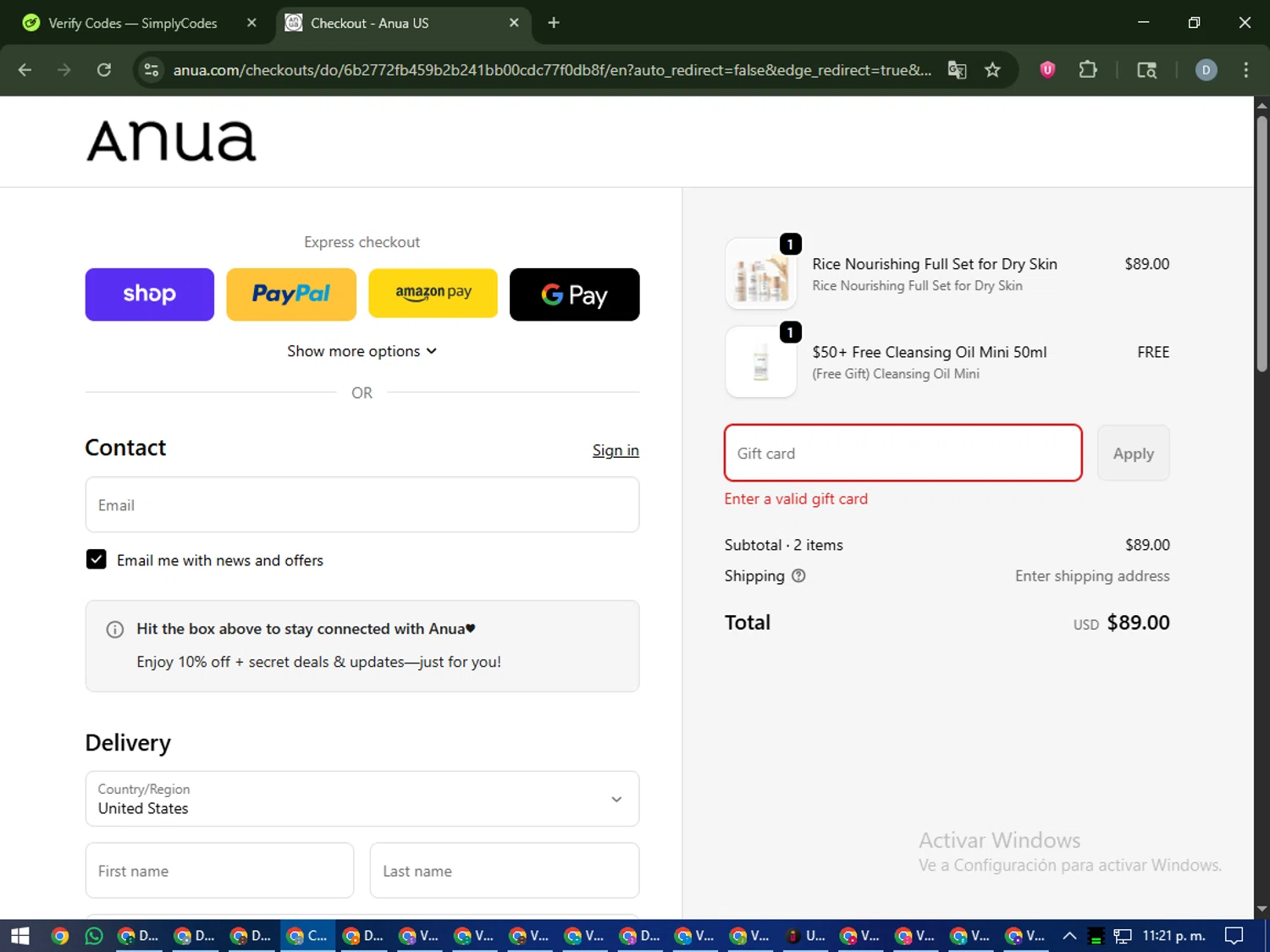
Task: Click the address bar URL
Action: (x=552, y=70)
